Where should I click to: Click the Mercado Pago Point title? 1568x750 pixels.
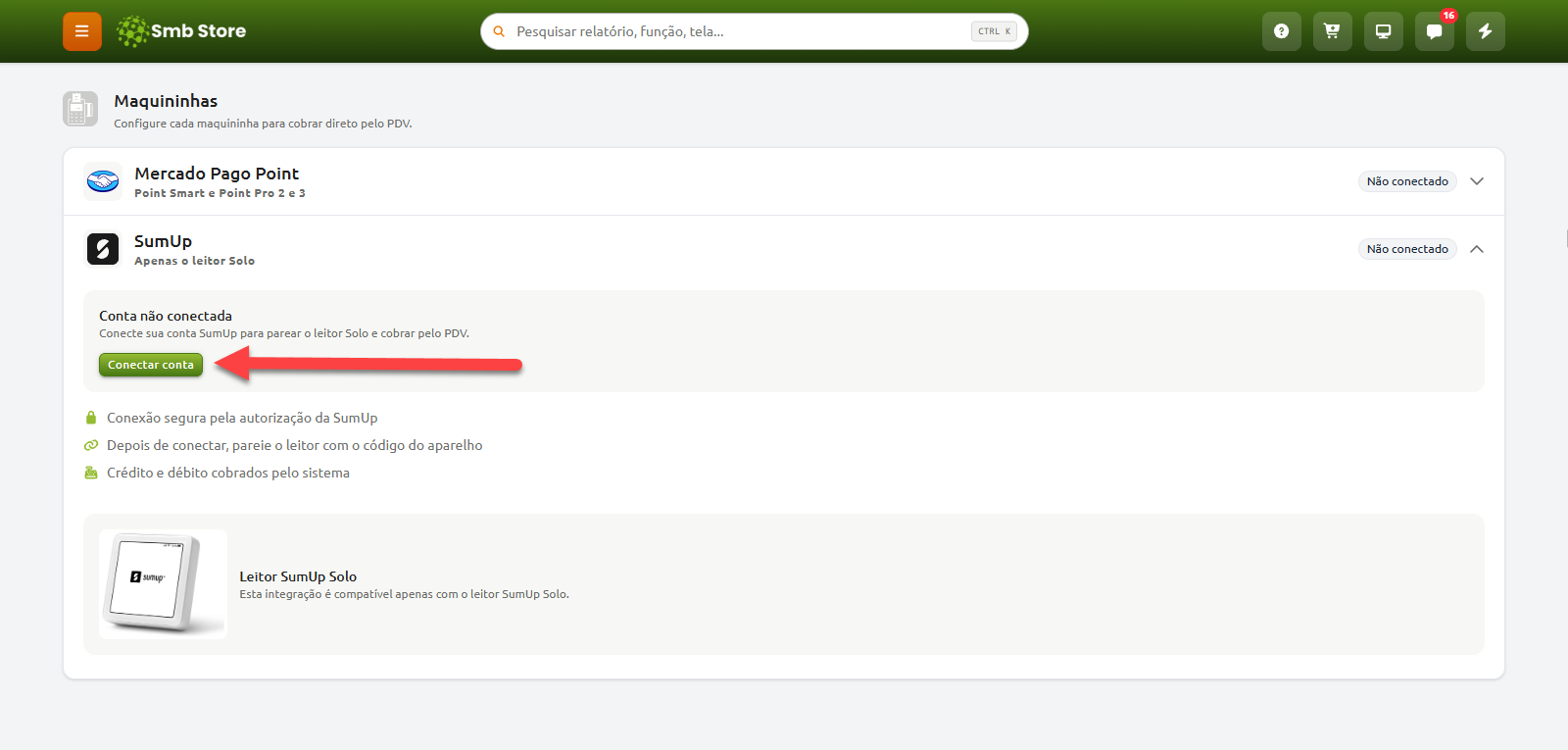click(217, 174)
